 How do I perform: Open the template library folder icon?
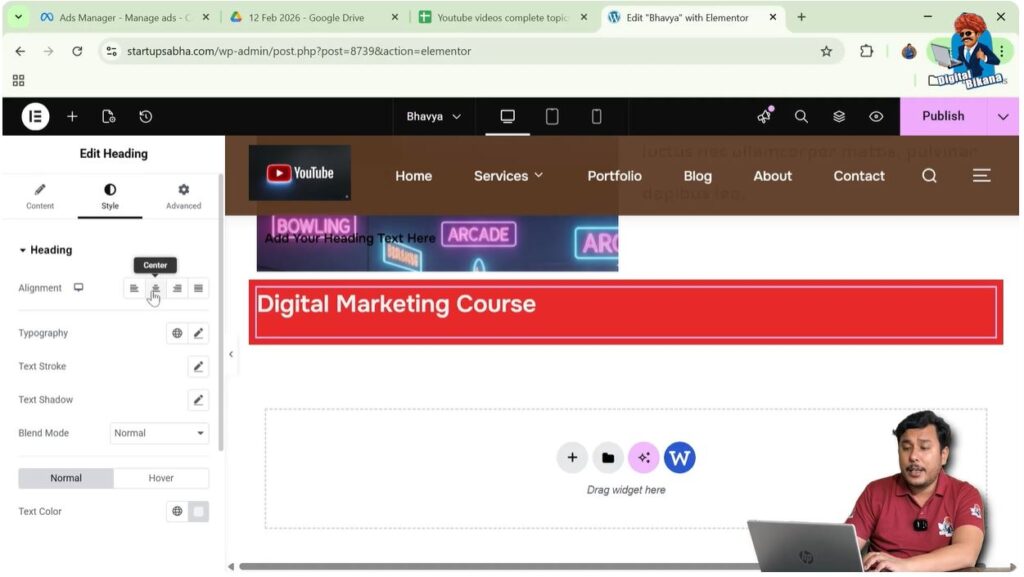(608, 458)
